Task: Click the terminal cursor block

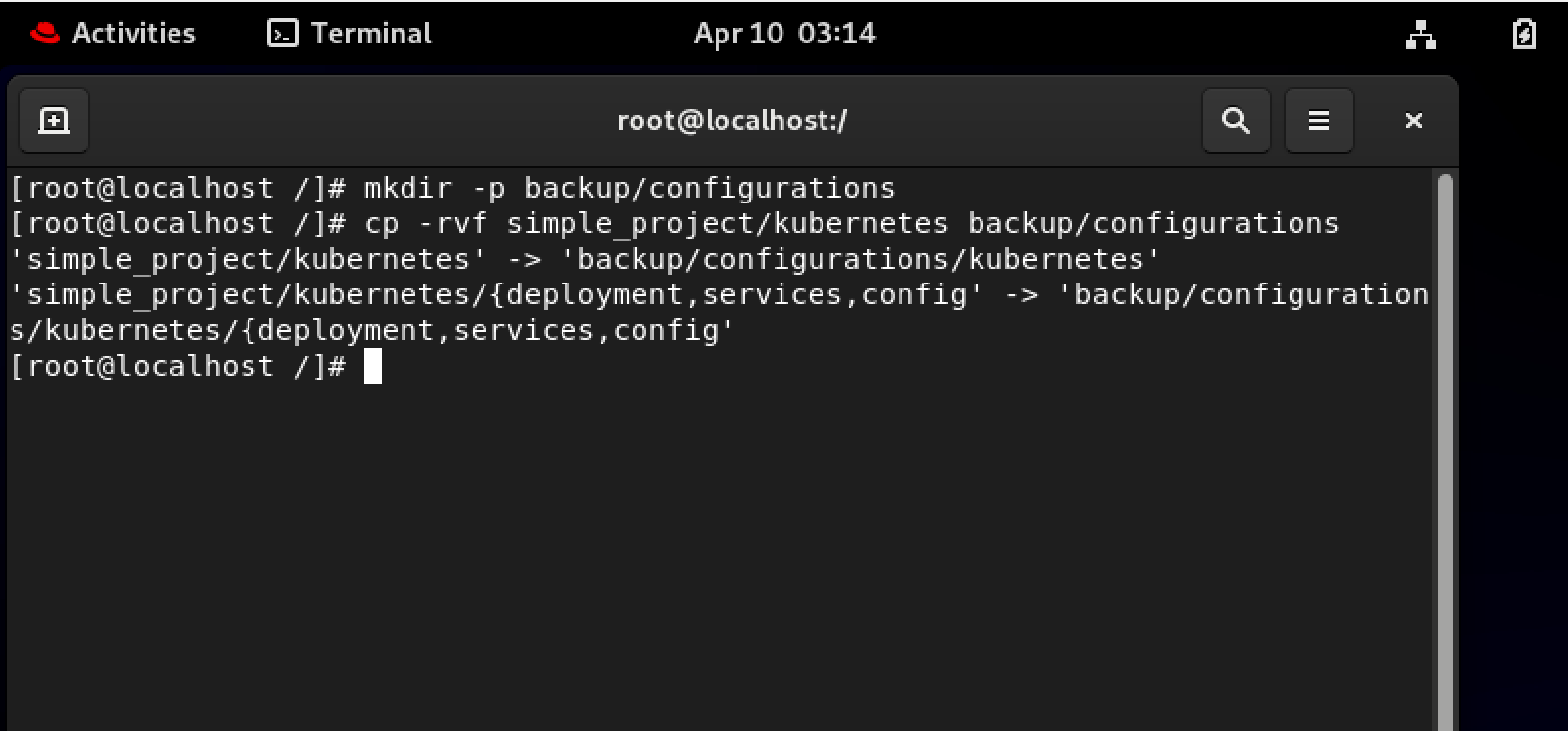Action: 373,366
